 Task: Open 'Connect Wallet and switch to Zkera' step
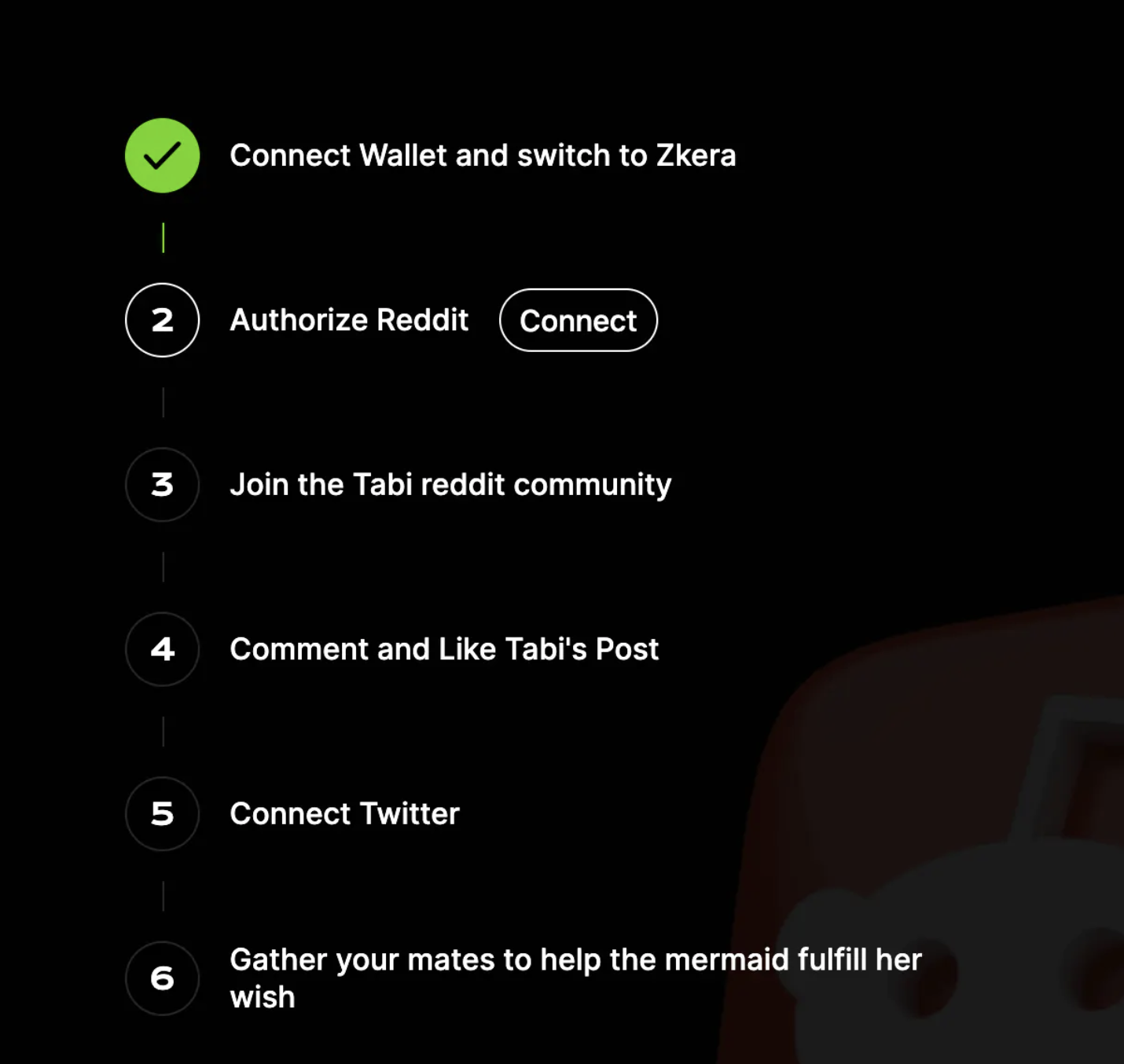coord(483,156)
